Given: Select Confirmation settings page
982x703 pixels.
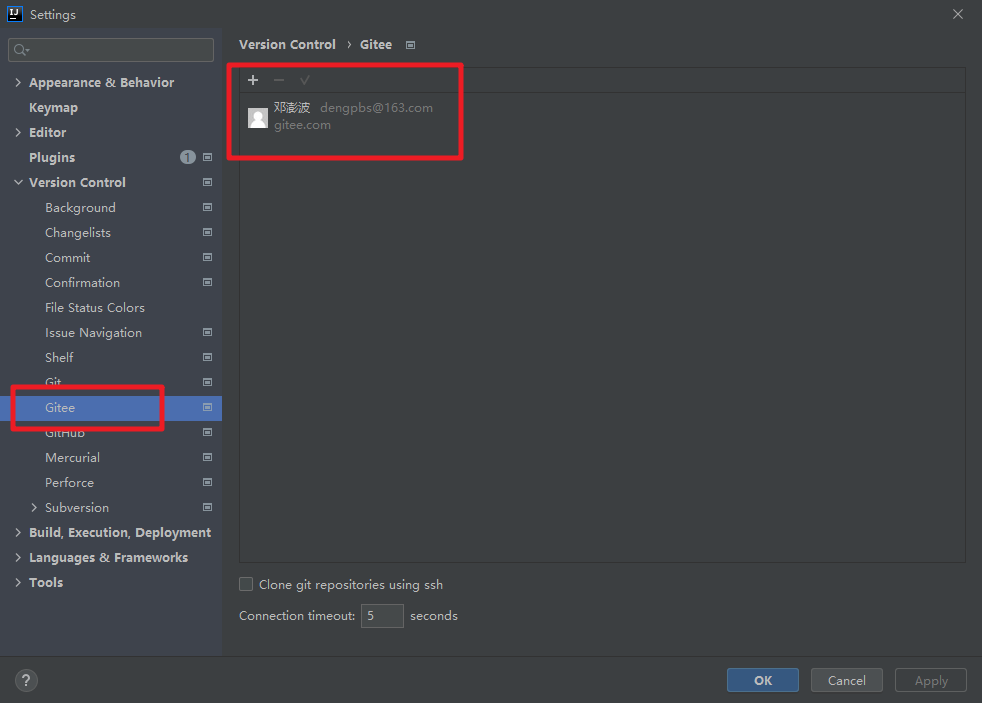Looking at the screenshot, I should pyautogui.click(x=82, y=283).
